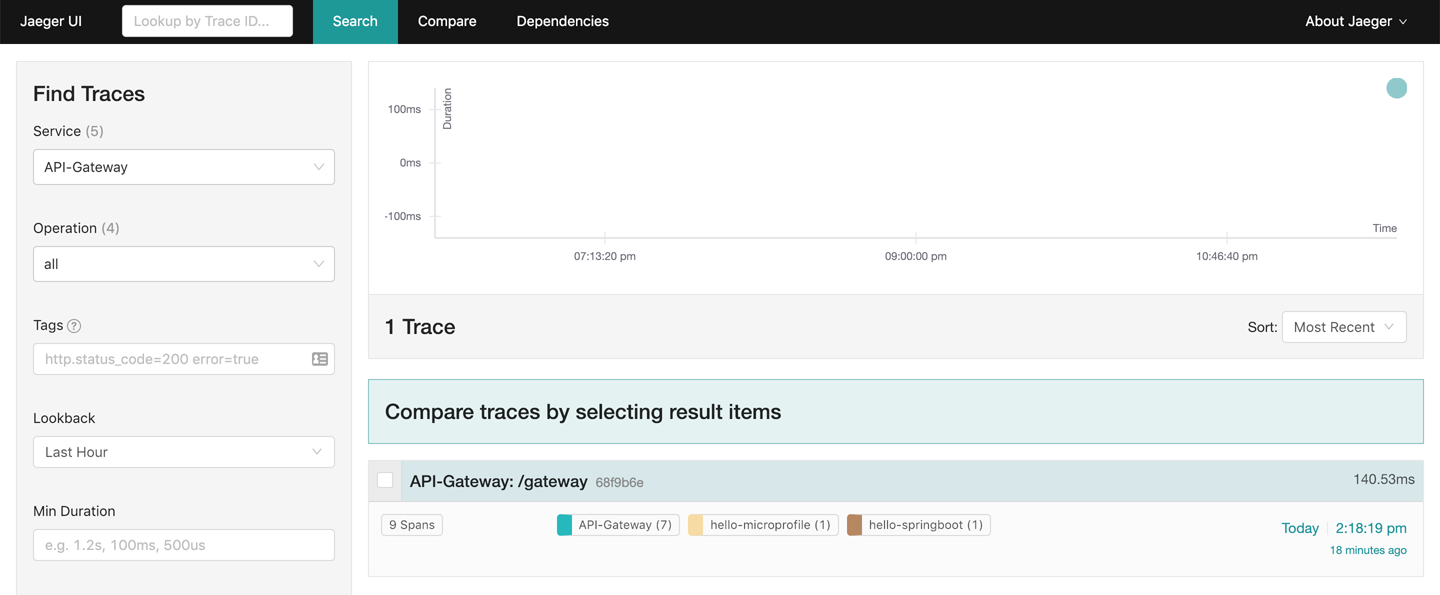This screenshot has height=595, width=1440.
Task: Click into the Min Duration input field
Action: 184,545
